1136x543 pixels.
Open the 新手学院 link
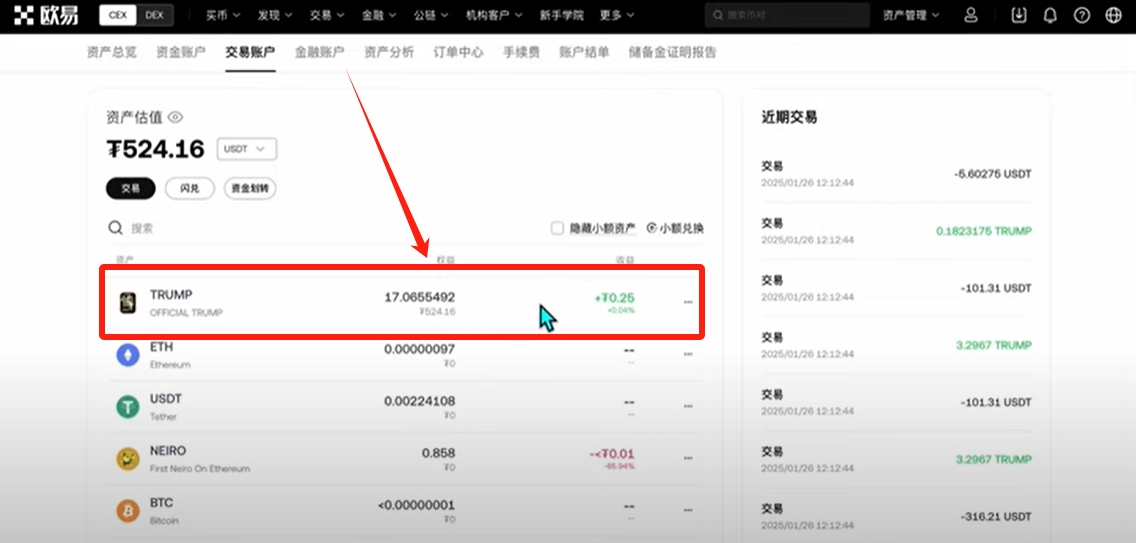[561, 15]
